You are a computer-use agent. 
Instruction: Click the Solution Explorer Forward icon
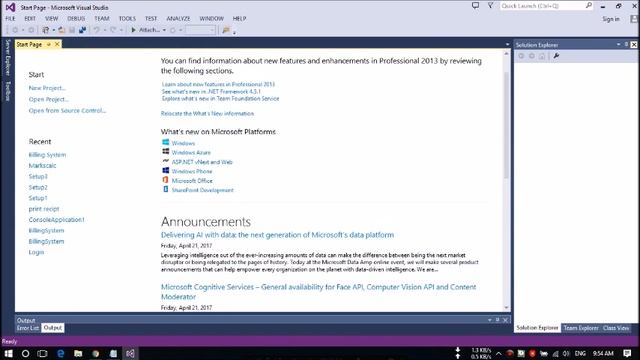pos(531,56)
